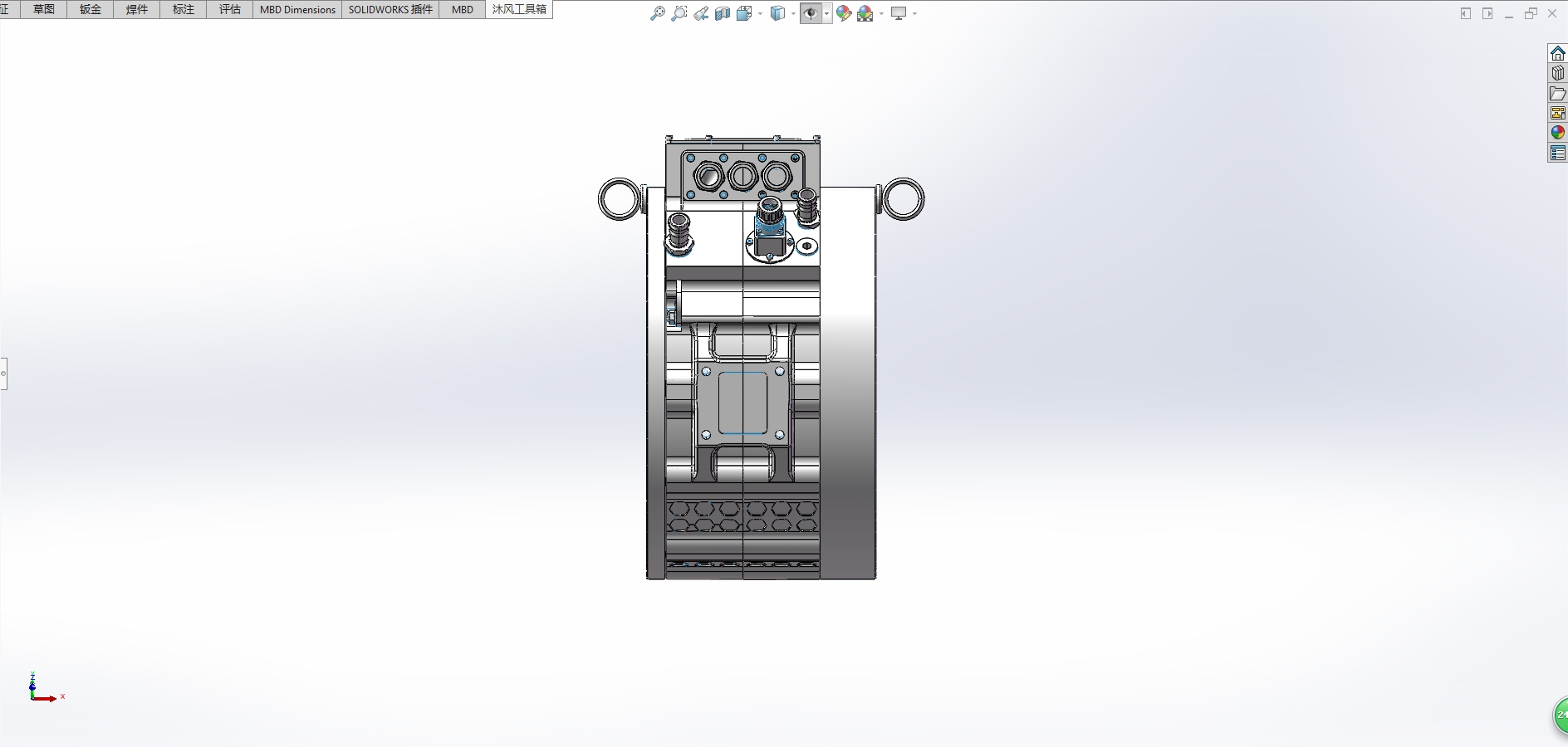
Task: Expand the Apply Scene dropdown arrow
Action: 881,13
